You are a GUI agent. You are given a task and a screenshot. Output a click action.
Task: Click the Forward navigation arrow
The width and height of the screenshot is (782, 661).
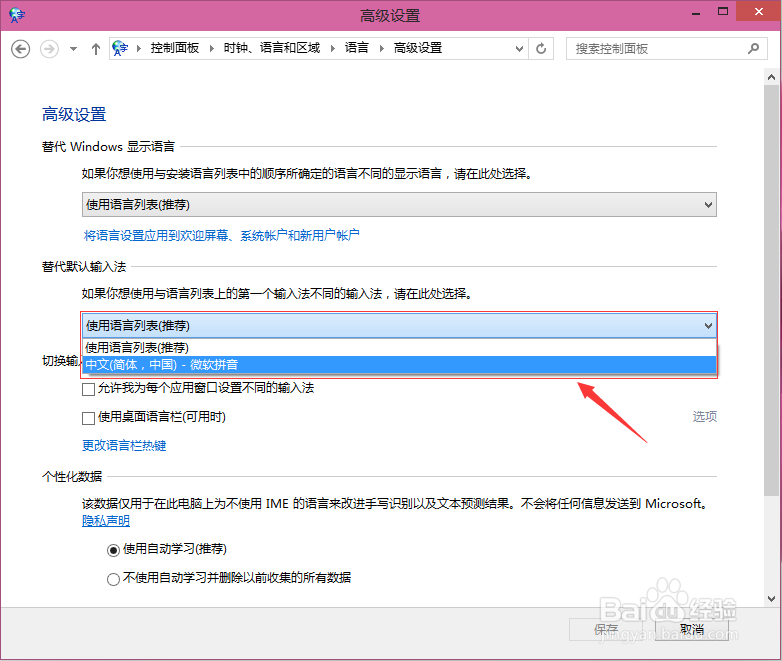(49, 49)
